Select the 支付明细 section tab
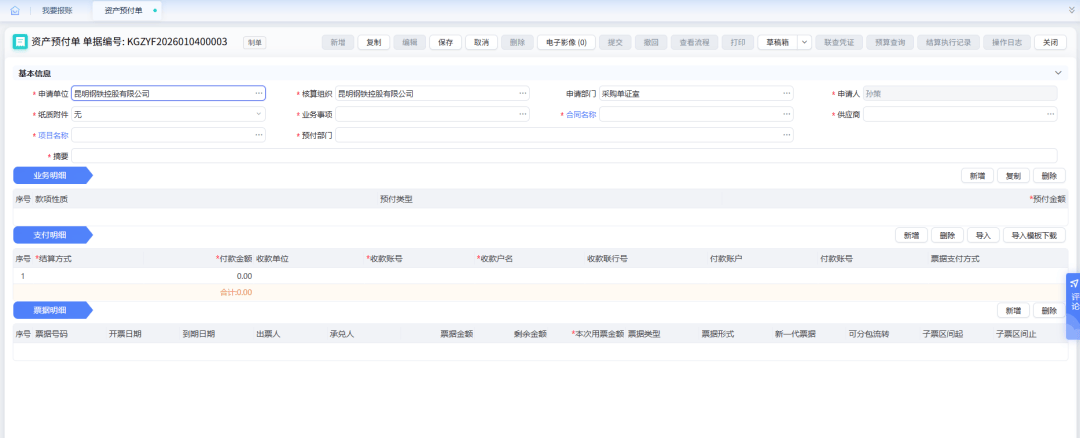The width and height of the screenshot is (1080, 438). (x=50, y=235)
